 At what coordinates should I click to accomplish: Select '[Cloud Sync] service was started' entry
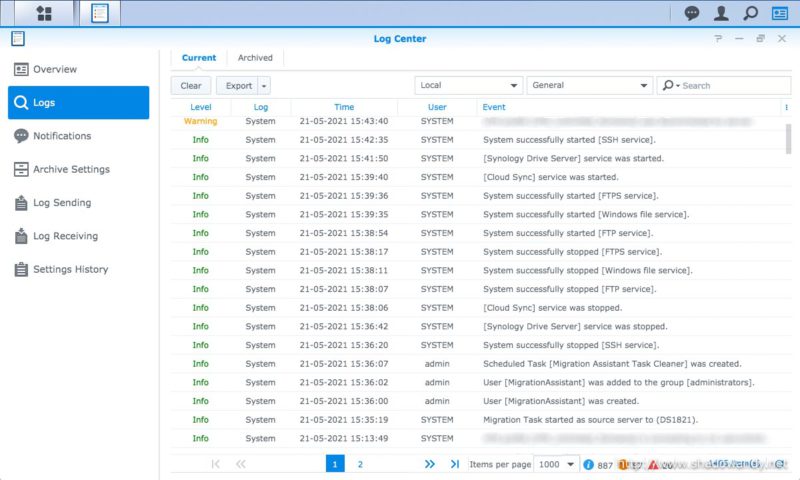click(479, 177)
